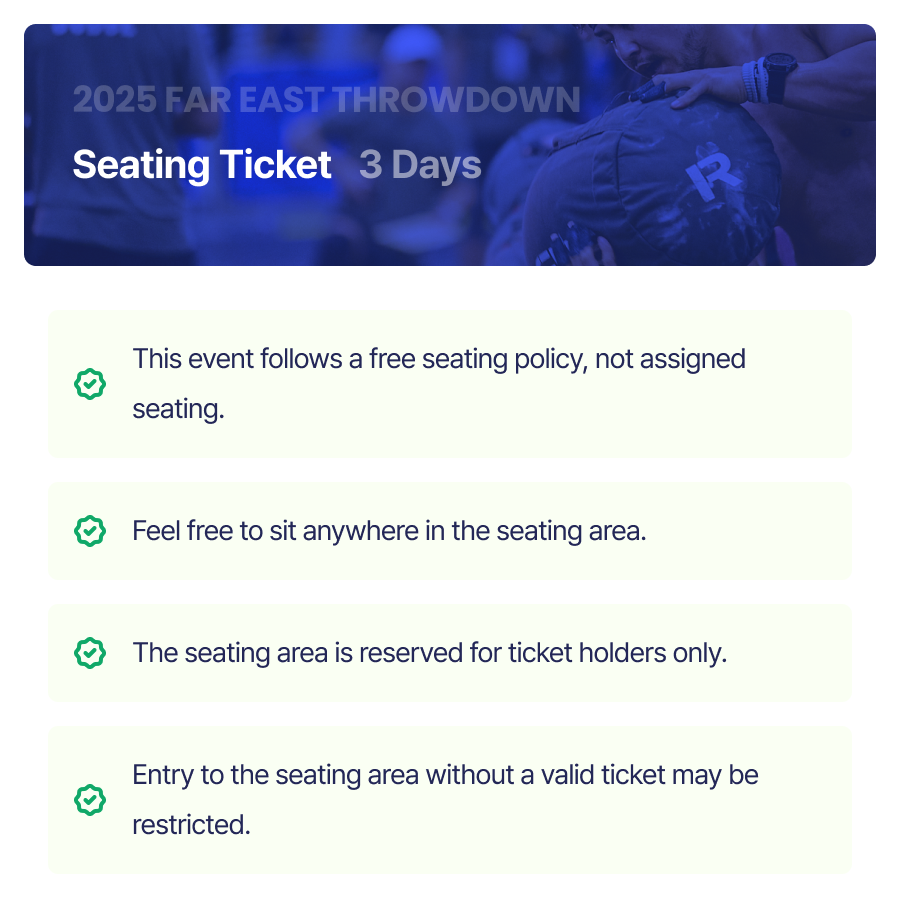Viewport: 900px width, 922px height.
Task: Click the R logo on the sandbag
Action: [712, 171]
